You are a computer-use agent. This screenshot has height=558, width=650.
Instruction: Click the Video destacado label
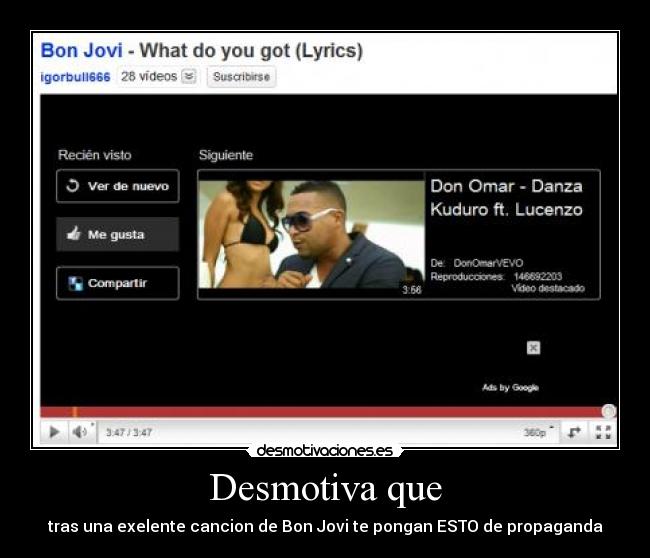(x=548, y=289)
